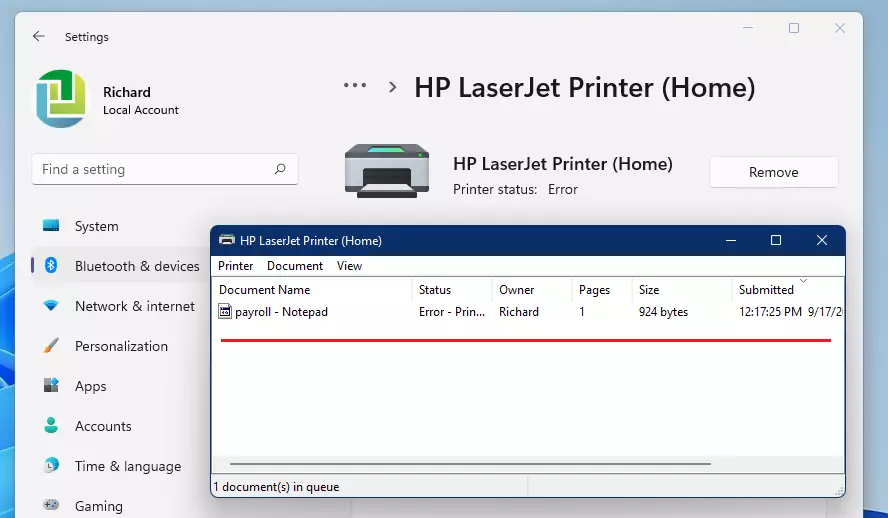This screenshot has width=888, height=518.
Task: Click the Richard owner cell in queue
Action: tap(519, 312)
